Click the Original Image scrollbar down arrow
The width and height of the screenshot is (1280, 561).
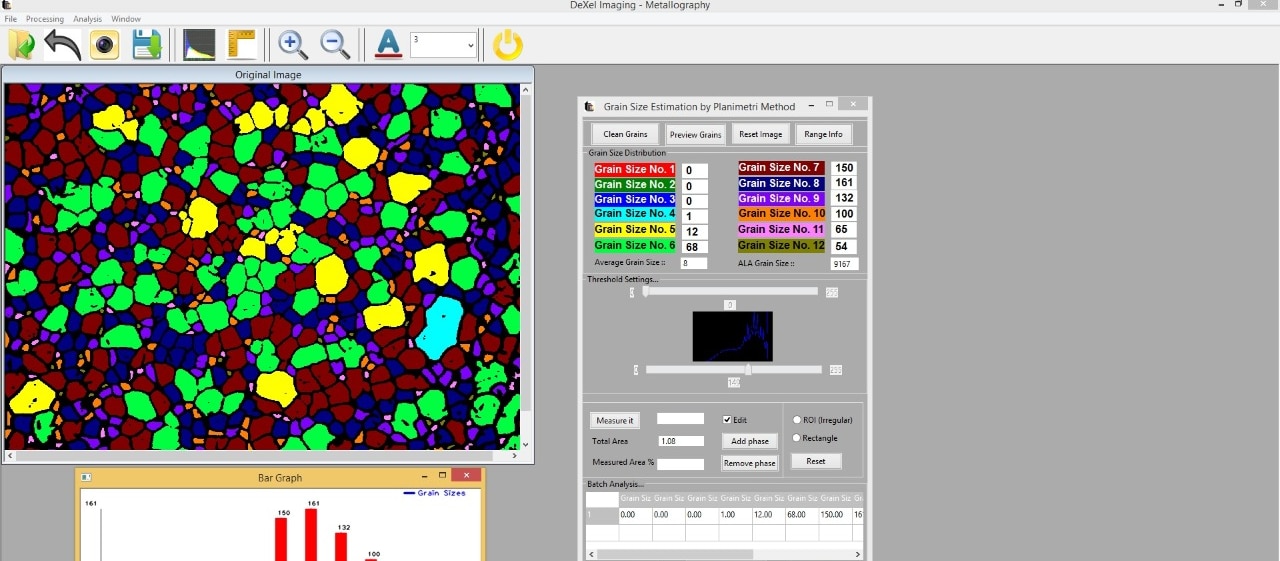point(526,444)
